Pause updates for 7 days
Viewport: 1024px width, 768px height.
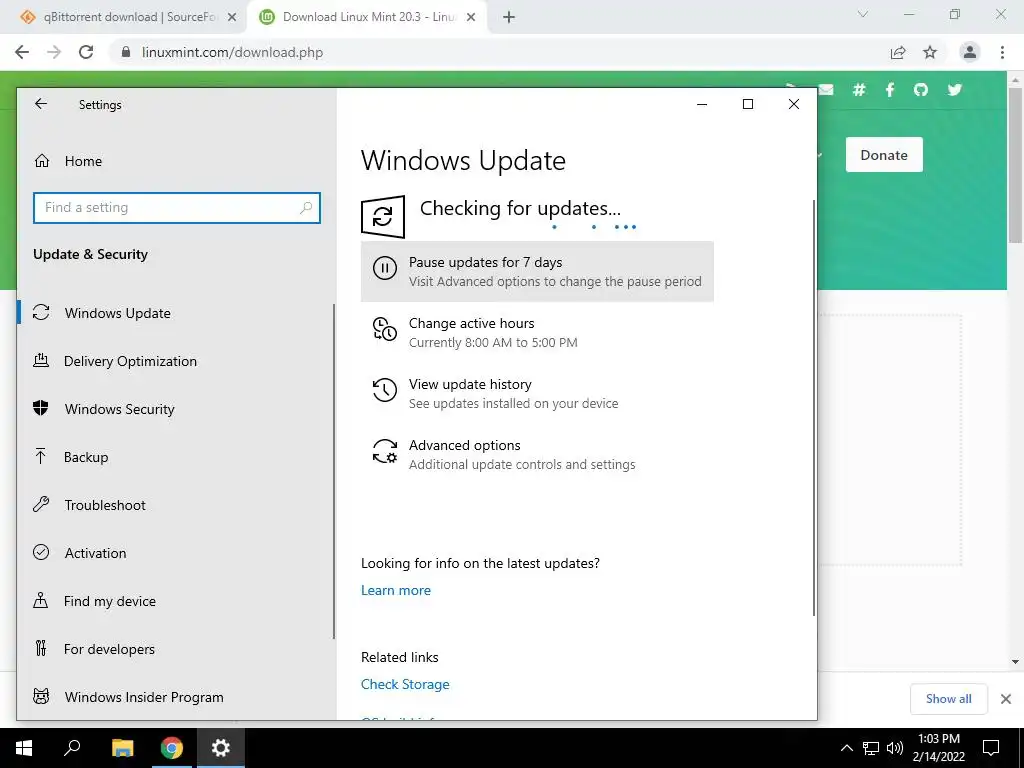coord(537,272)
